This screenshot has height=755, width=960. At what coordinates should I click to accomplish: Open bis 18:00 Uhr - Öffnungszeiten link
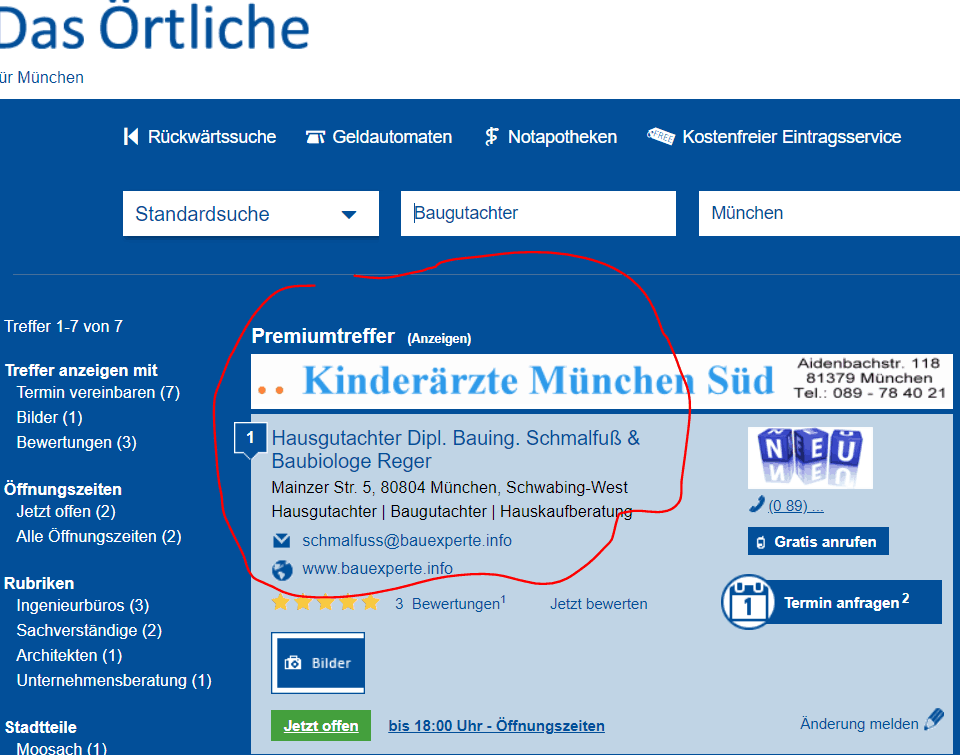click(497, 726)
